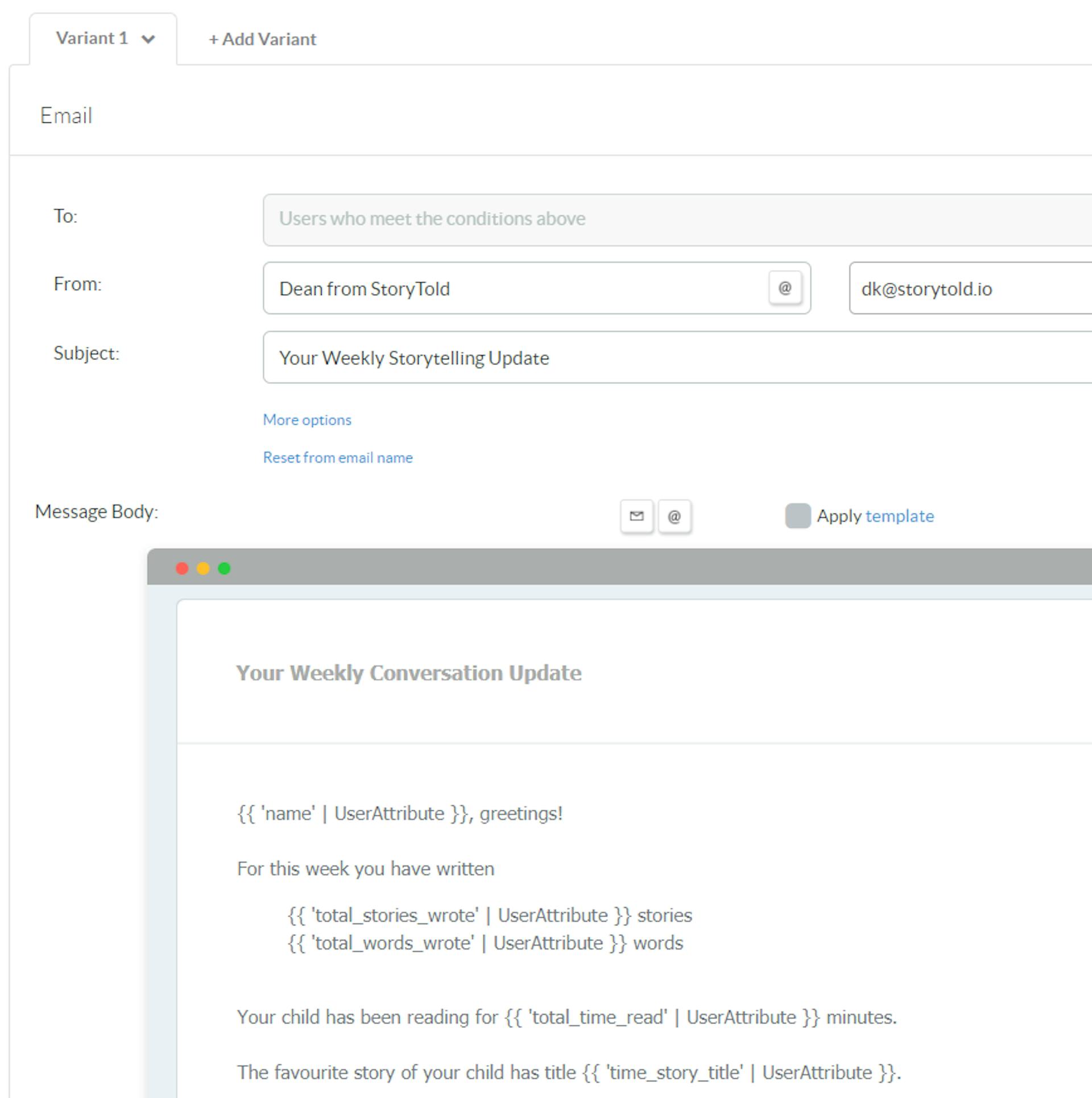
Task: Click the total_time_read sentence
Action: point(566,1017)
